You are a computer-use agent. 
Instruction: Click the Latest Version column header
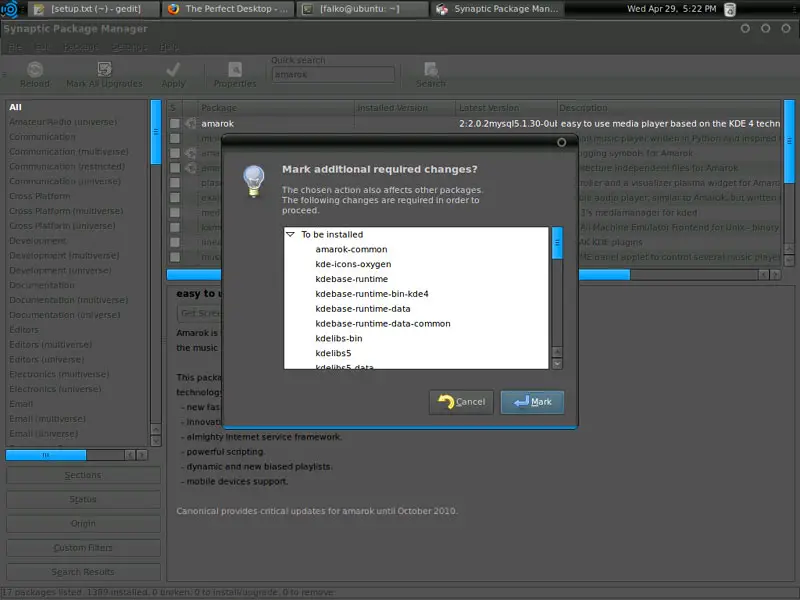coord(506,108)
